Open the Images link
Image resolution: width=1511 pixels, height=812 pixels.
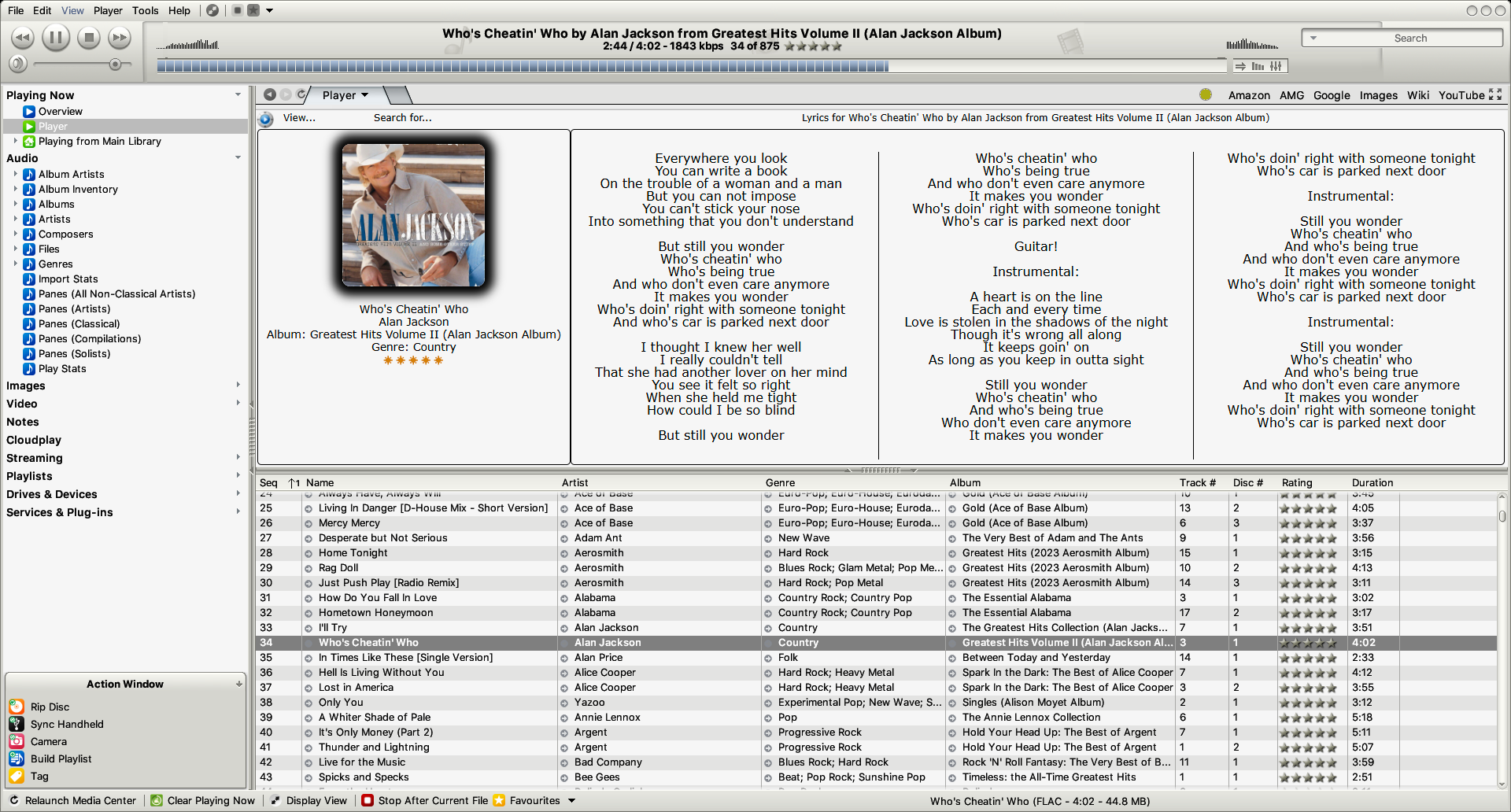(1379, 95)
